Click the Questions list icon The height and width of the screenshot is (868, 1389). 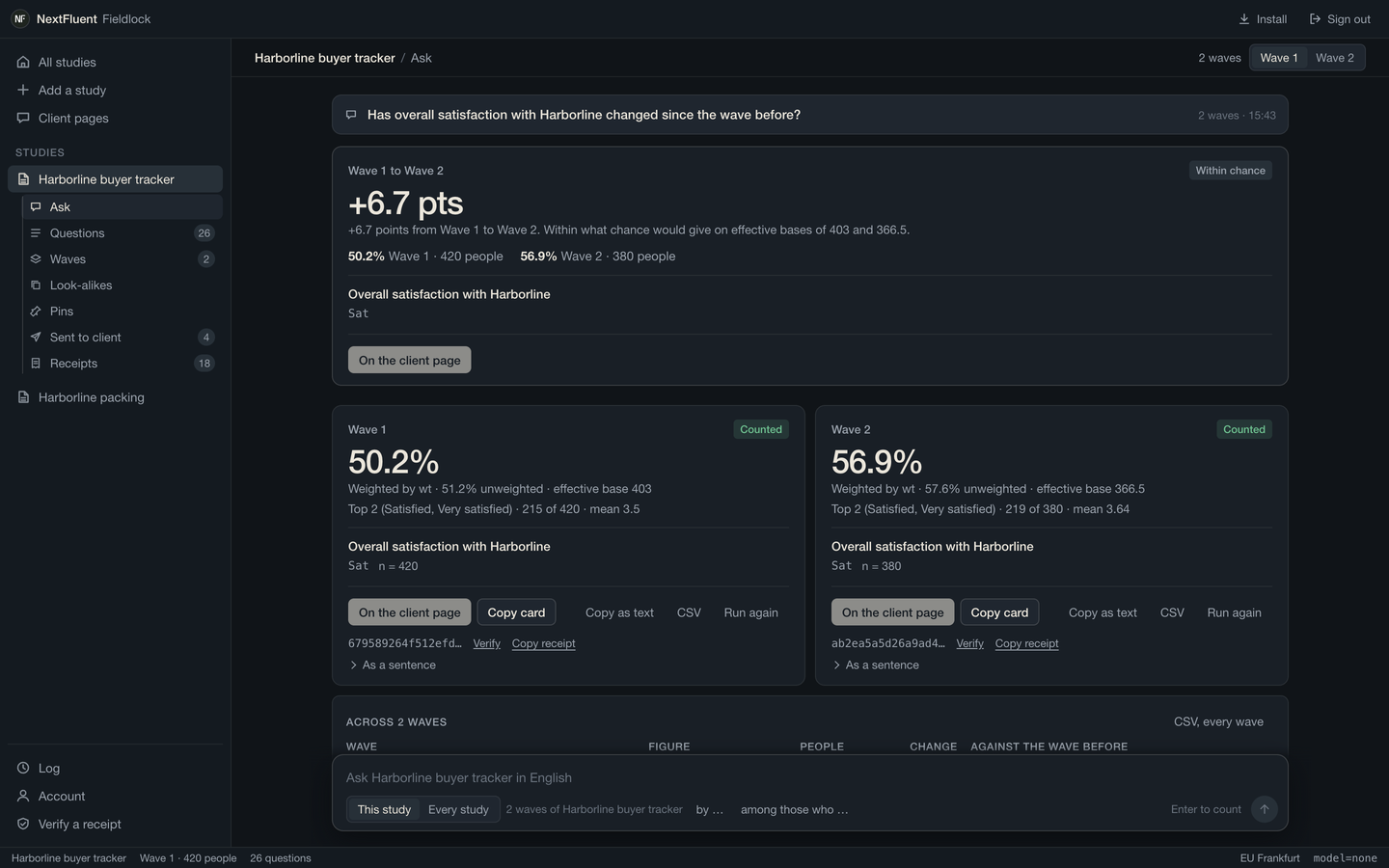[x=36, y=233]
